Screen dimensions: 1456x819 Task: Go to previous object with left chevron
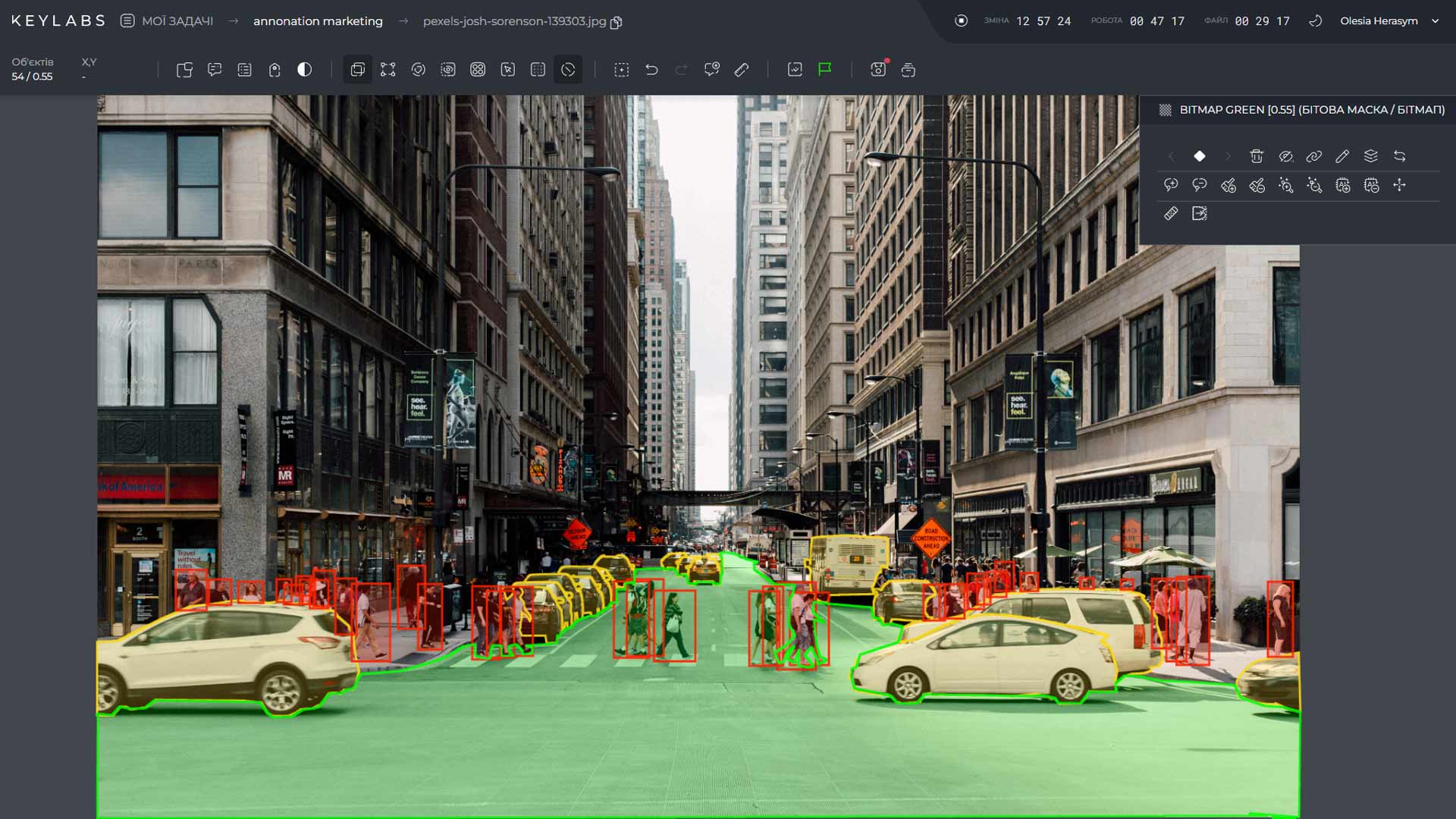(1172, 156)
